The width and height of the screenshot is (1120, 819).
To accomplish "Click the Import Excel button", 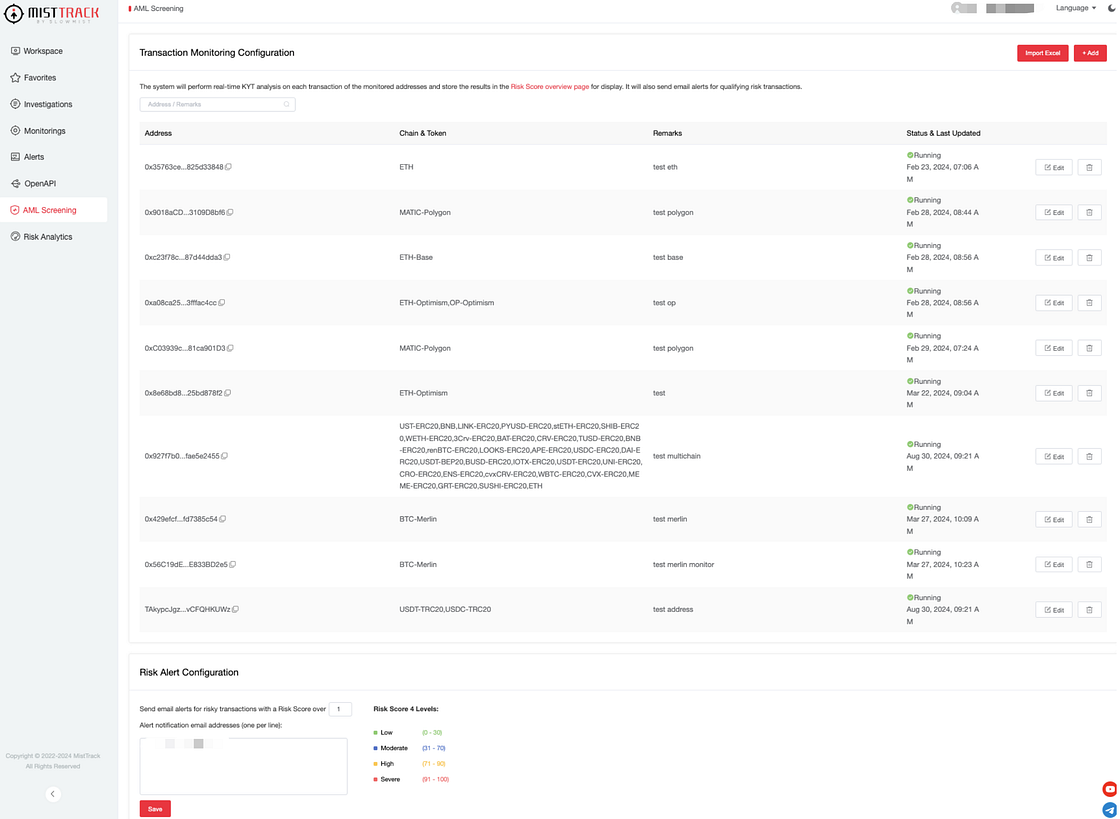I will tap(1042, 53).
